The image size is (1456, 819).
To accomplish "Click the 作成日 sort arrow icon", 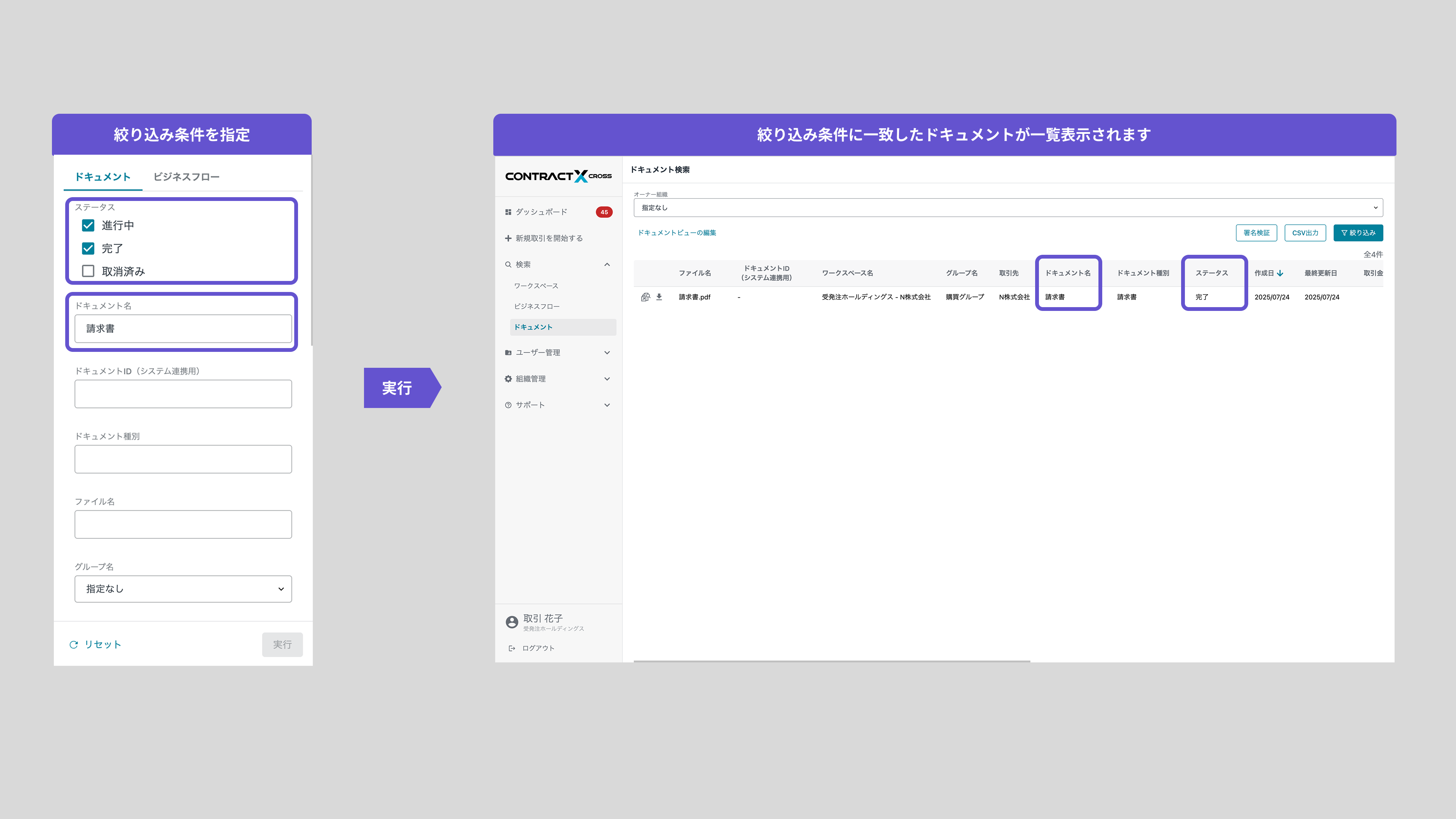I will pos(1280,273).
